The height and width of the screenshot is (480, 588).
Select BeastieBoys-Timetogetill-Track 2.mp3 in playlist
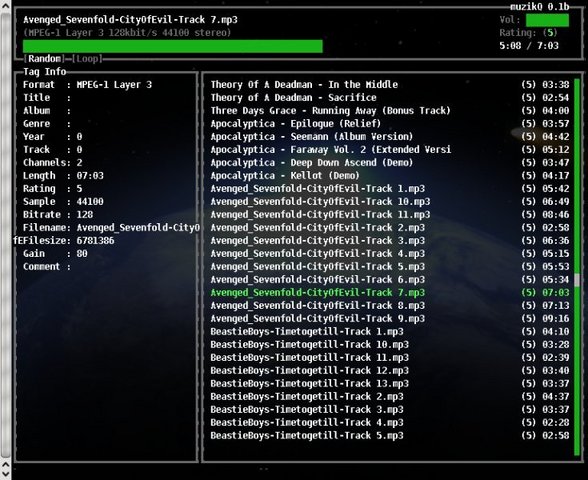tap(390, 397)
